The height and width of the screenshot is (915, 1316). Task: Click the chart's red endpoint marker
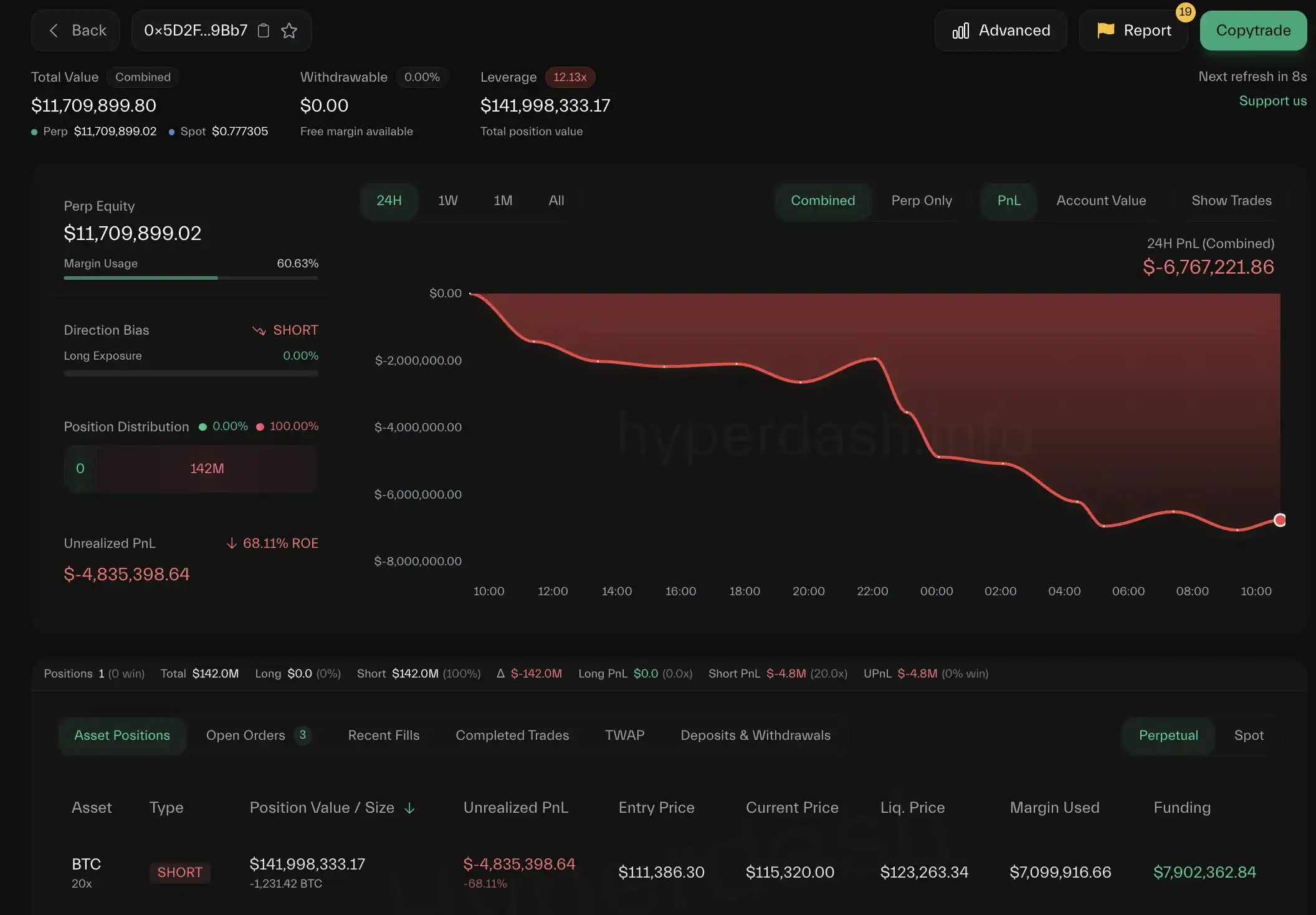1279,520
